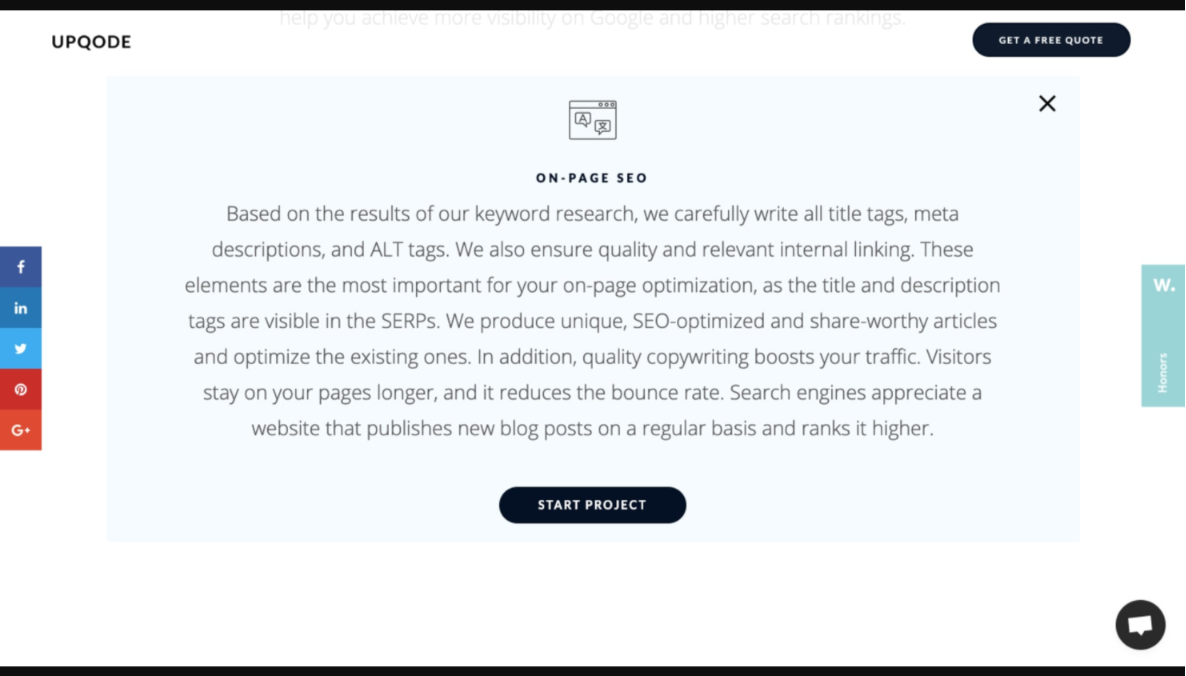This screenshot has height=676, width=1186.
Task: Share the page on Facebook
Action: [20, 267]
